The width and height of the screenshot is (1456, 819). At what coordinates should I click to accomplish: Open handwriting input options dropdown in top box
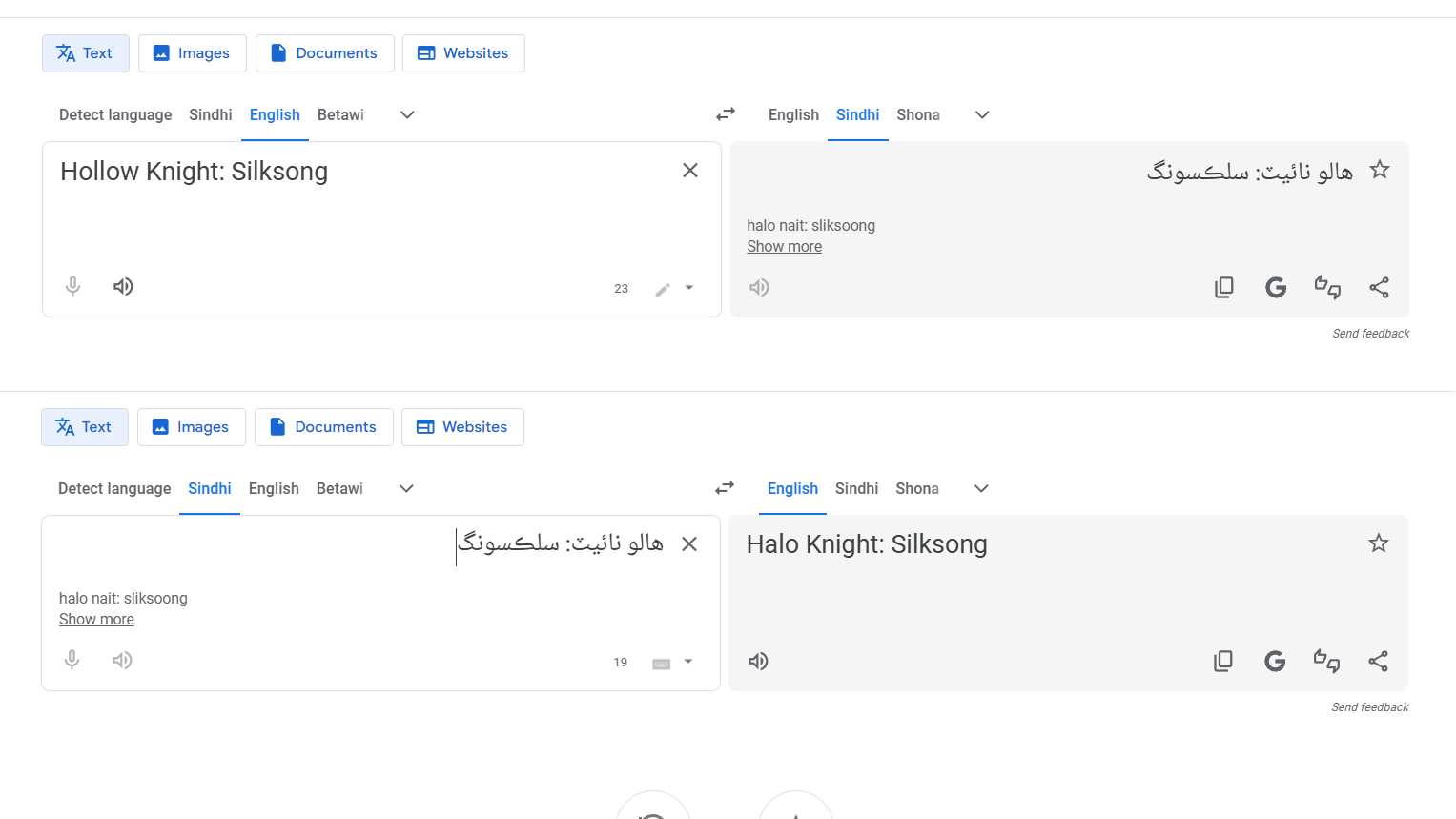coord(689,288)
